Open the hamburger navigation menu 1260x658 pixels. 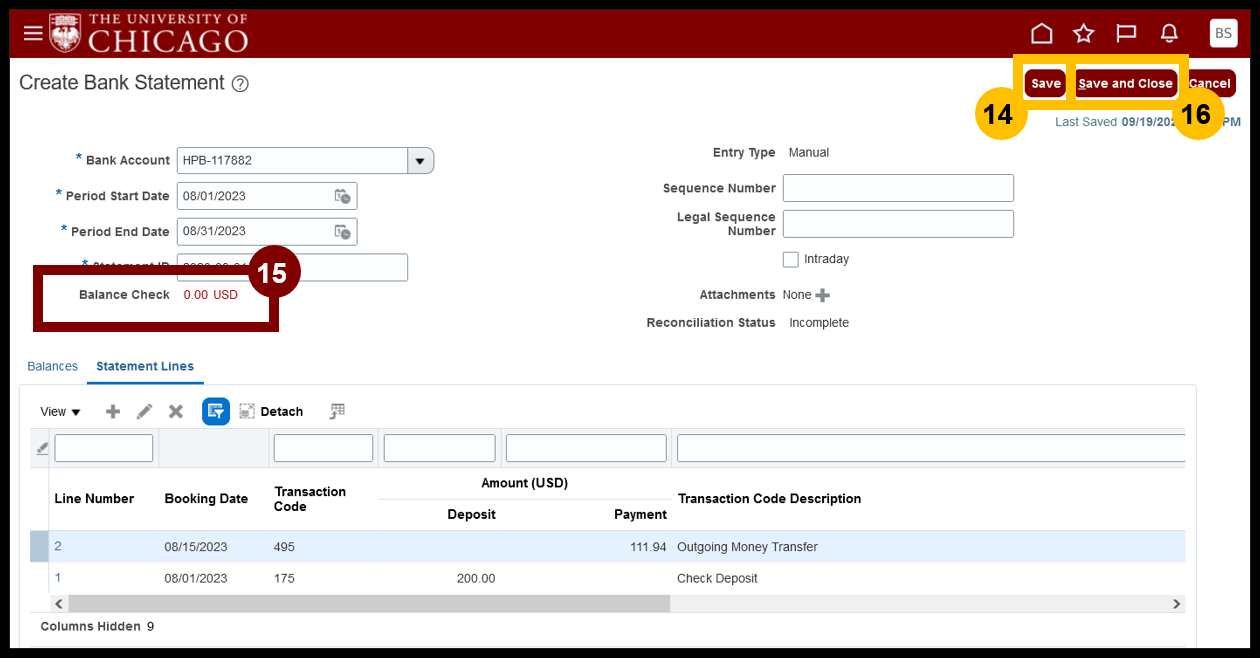pos(33,34)
